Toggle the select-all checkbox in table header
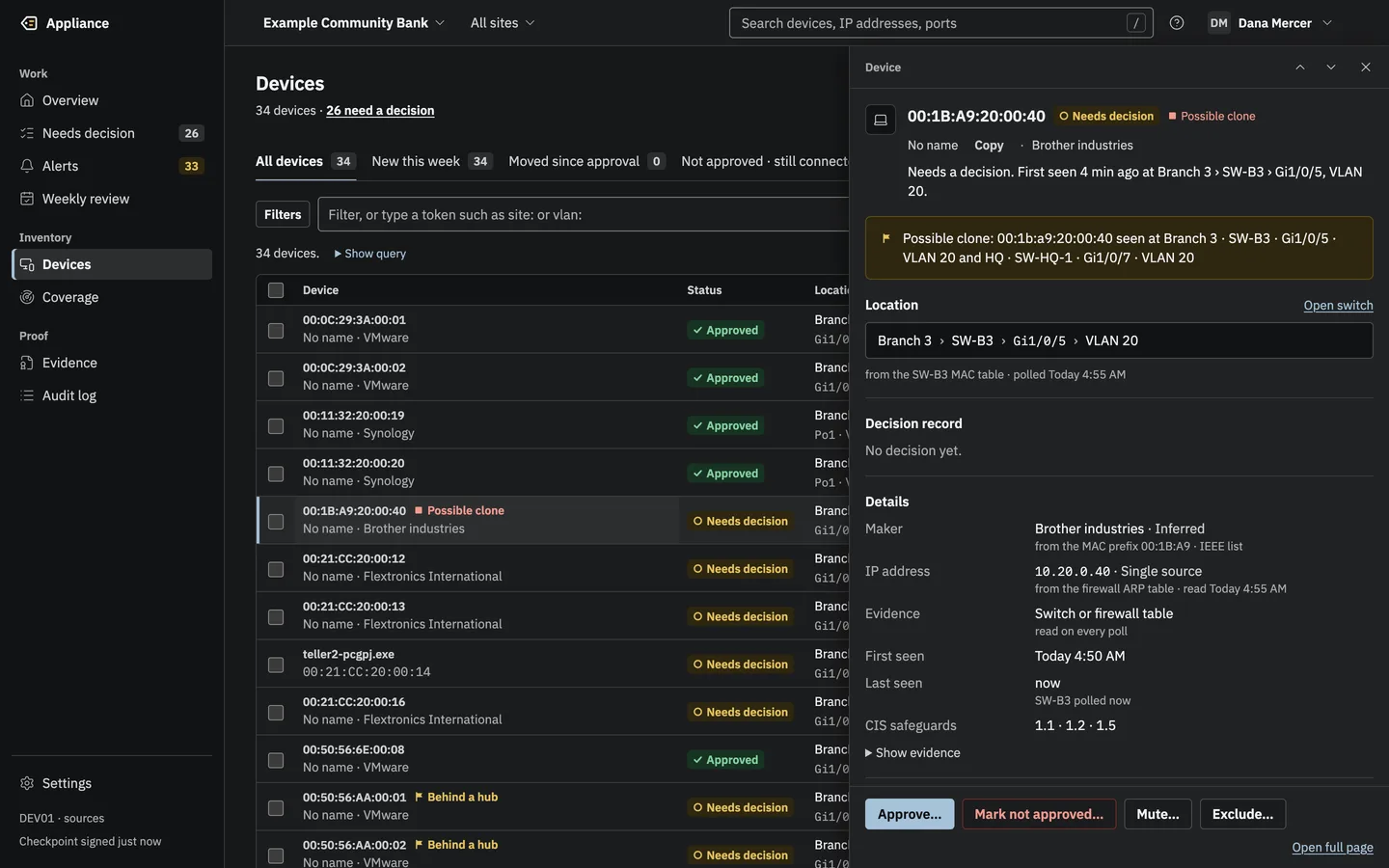The height and width of the screenshot is (868, 1389). 276,290
